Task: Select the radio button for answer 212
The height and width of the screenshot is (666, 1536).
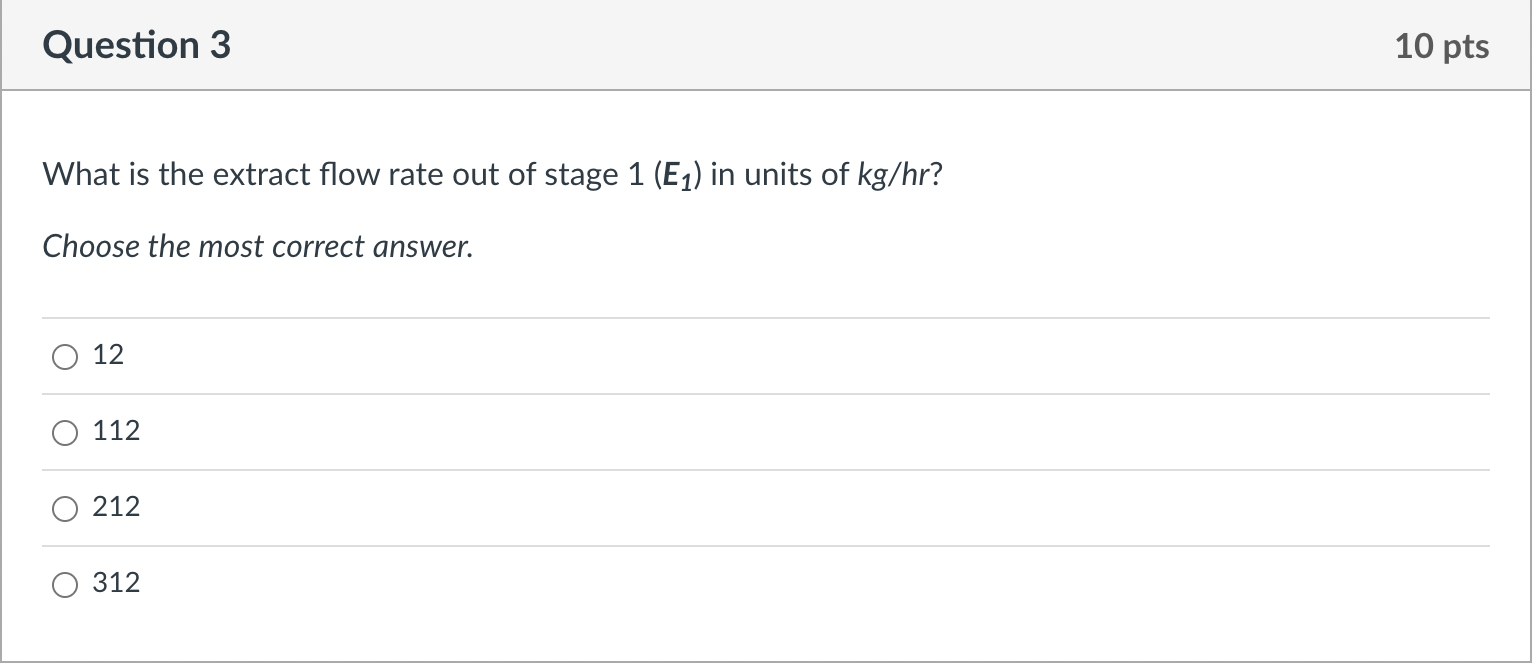Action: pyautogui.click(x=64, y=508)
